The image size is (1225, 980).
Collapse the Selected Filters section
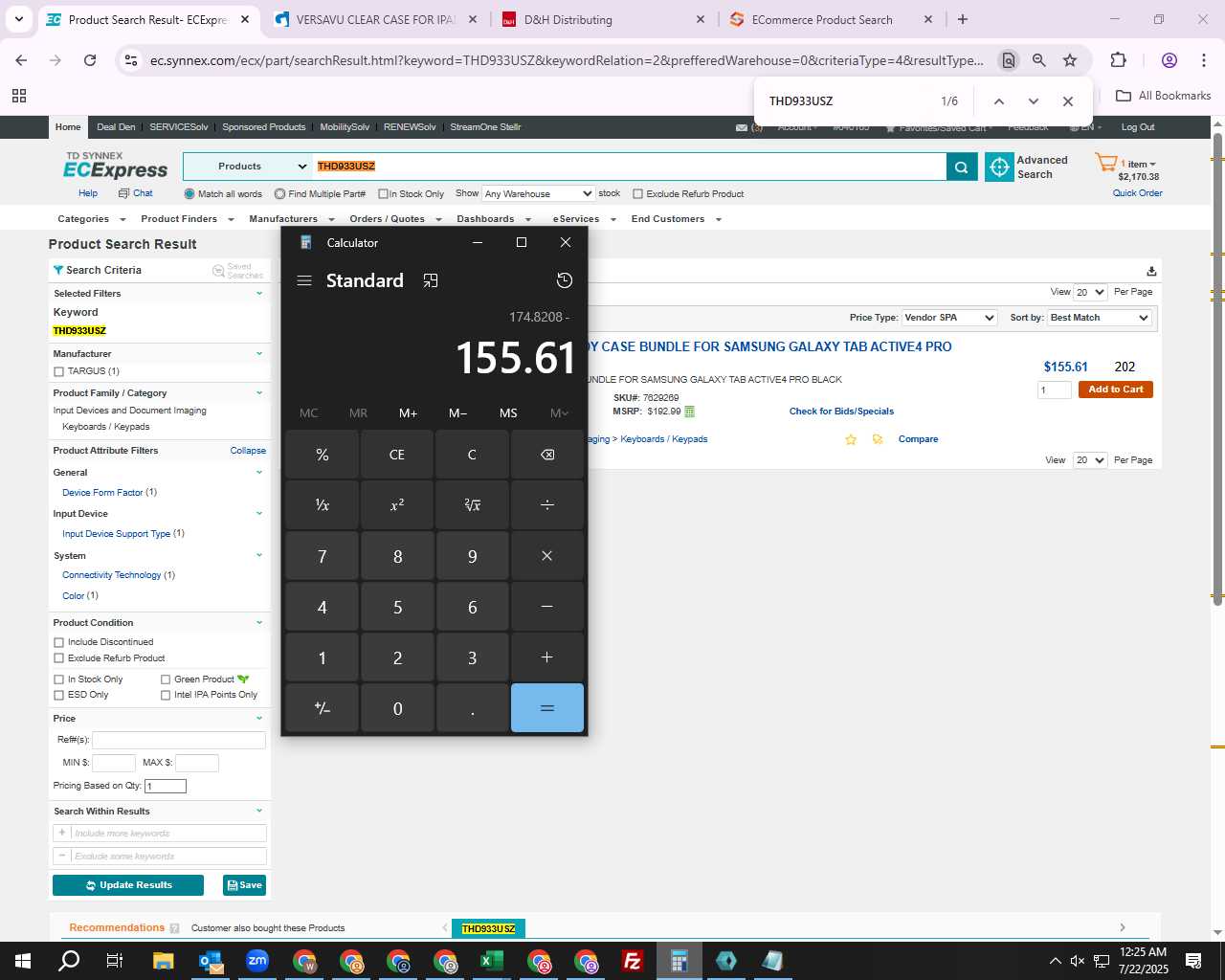point(258,294)
